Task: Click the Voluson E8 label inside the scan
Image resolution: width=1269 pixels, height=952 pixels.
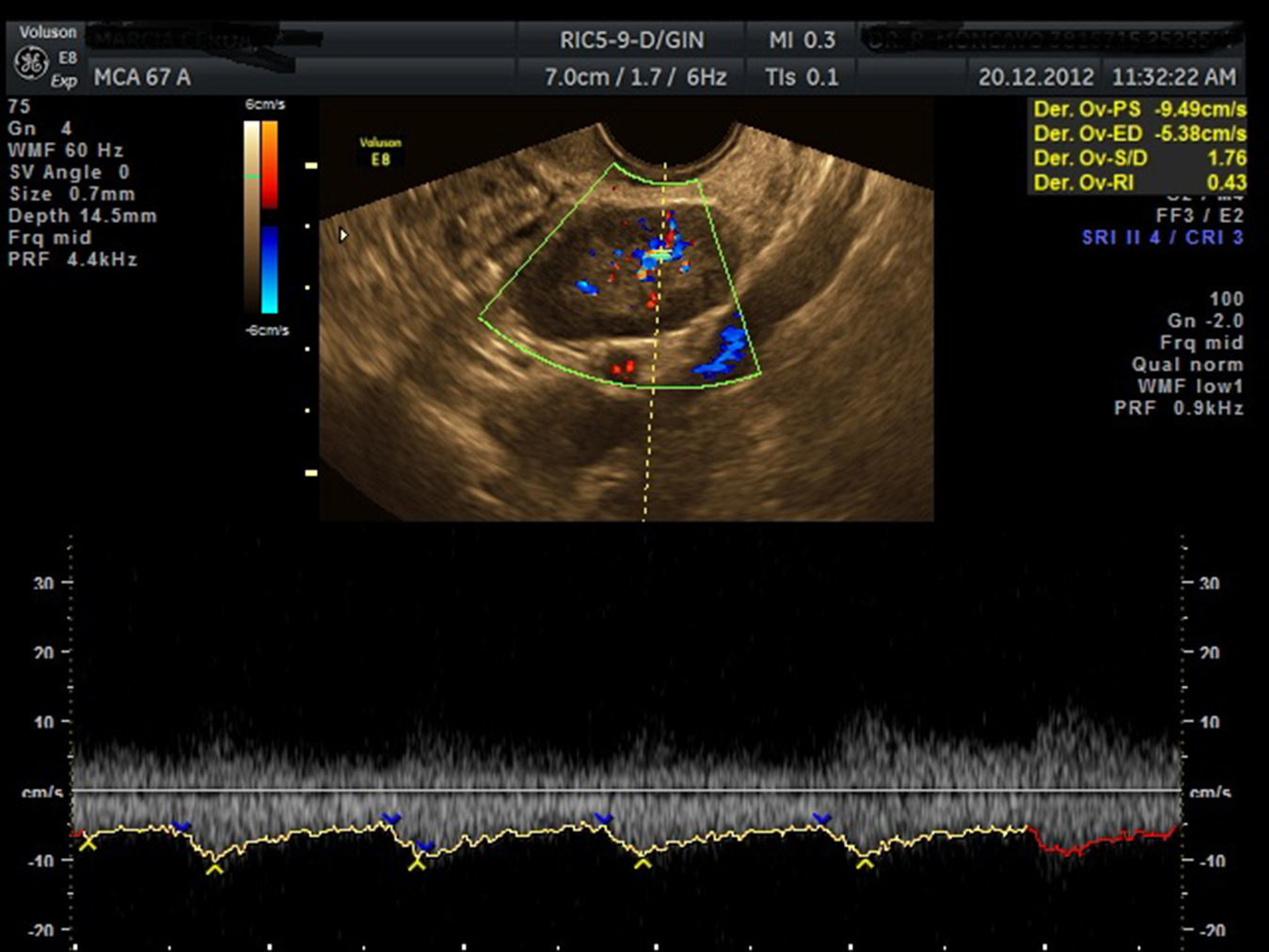Action: [x=380, y=151]
